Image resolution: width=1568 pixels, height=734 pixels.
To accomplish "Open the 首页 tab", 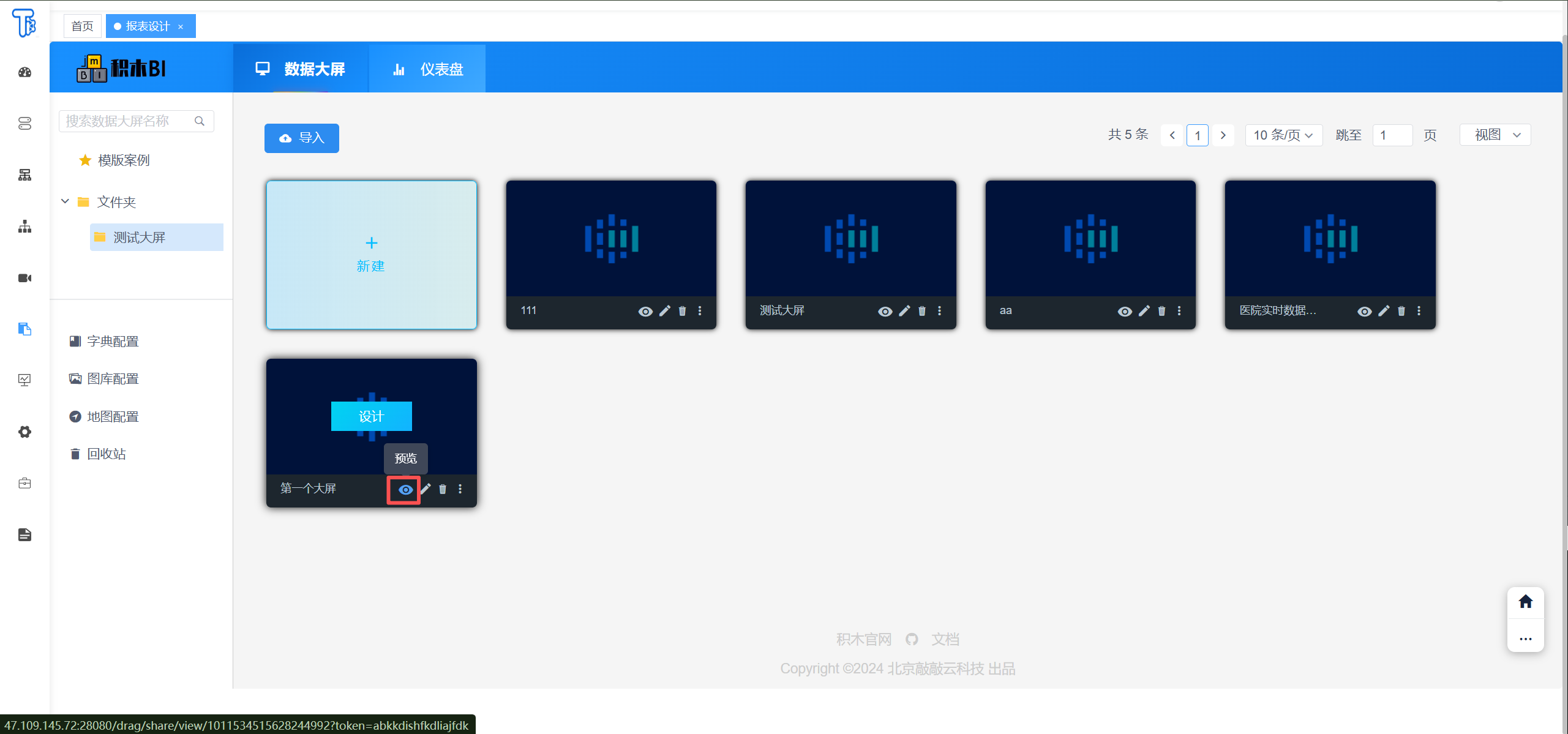I will click(x=82, y=26).
